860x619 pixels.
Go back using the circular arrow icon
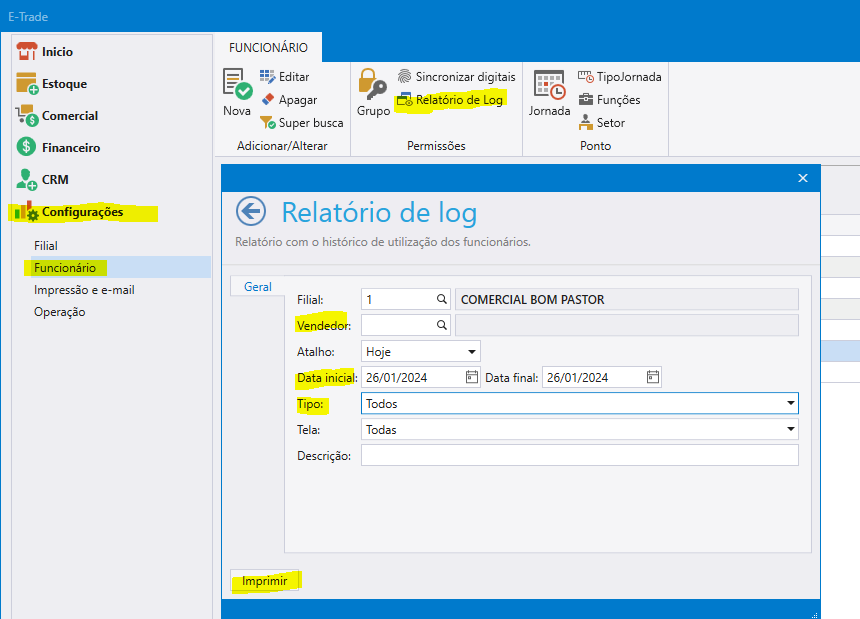[x=251, y=212]
